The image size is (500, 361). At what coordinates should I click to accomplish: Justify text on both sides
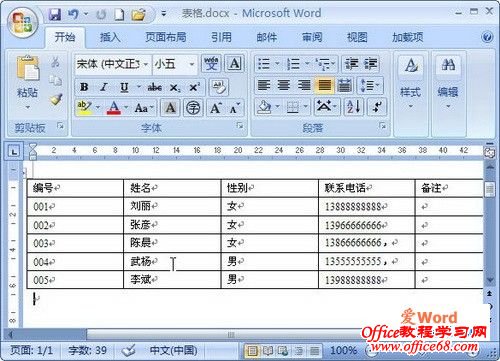(324, 85)
